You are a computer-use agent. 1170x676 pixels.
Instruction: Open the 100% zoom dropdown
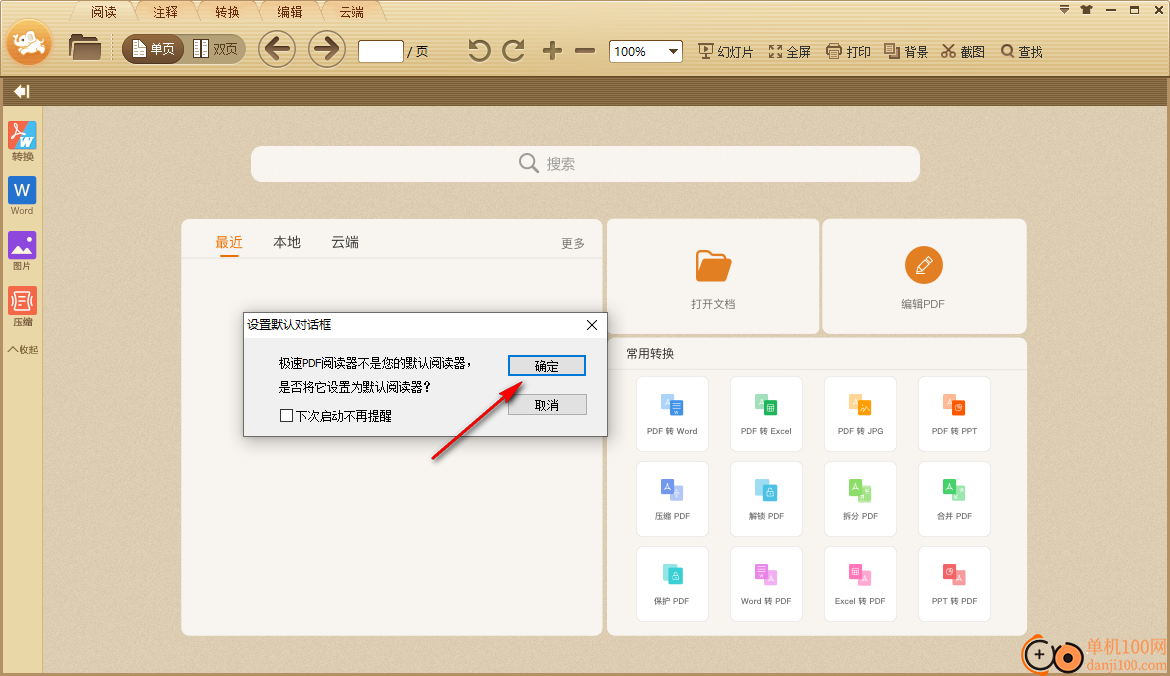645,51
